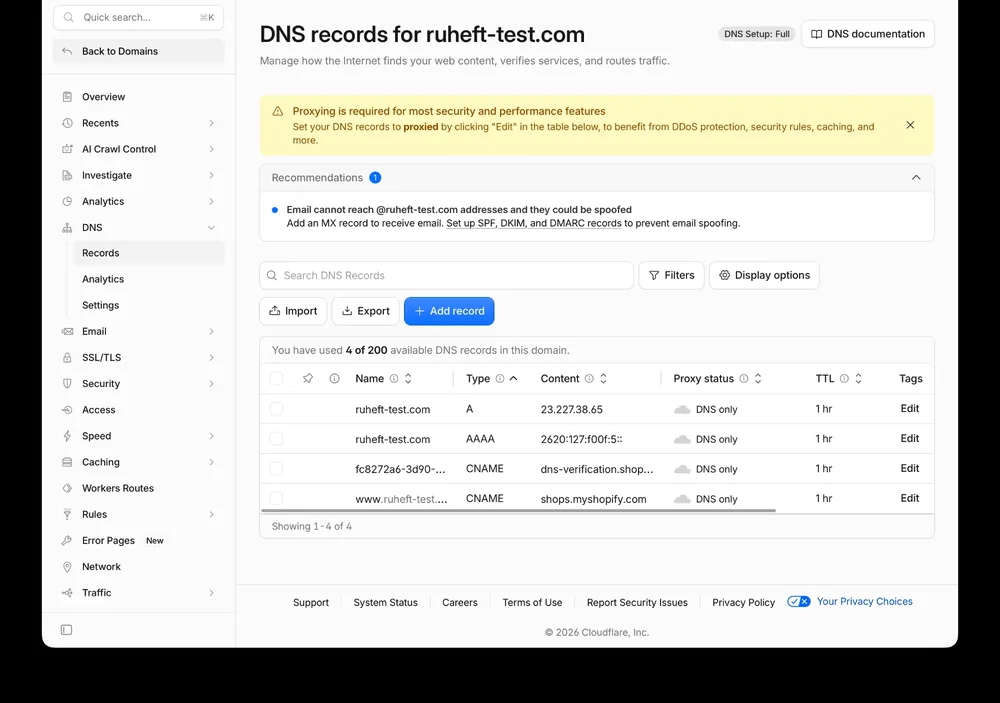Click the Access sidebar icon
Screen dimensions: 1000x703
click(x=67, y=410)
